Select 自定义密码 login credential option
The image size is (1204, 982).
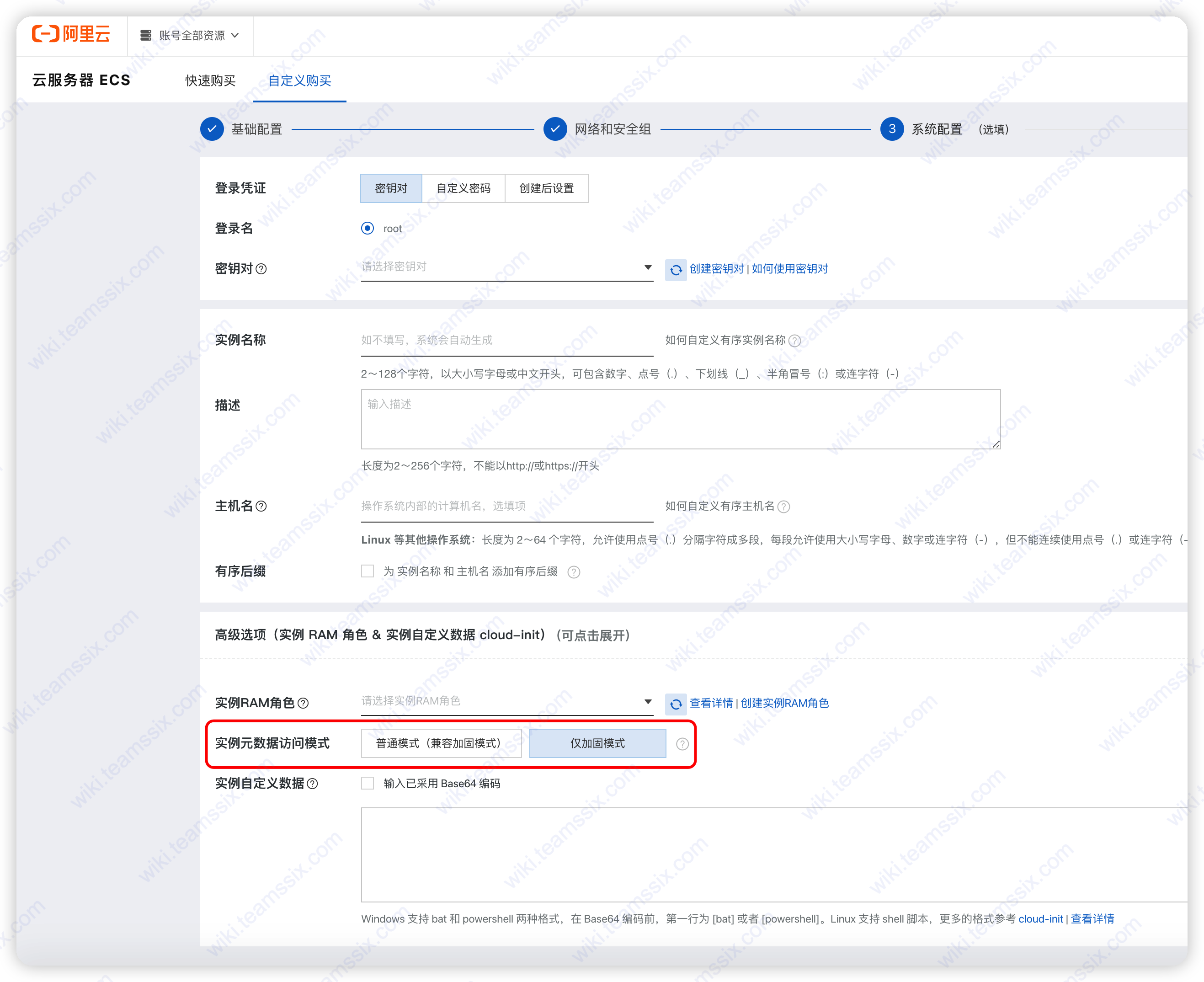click(463, 188)
